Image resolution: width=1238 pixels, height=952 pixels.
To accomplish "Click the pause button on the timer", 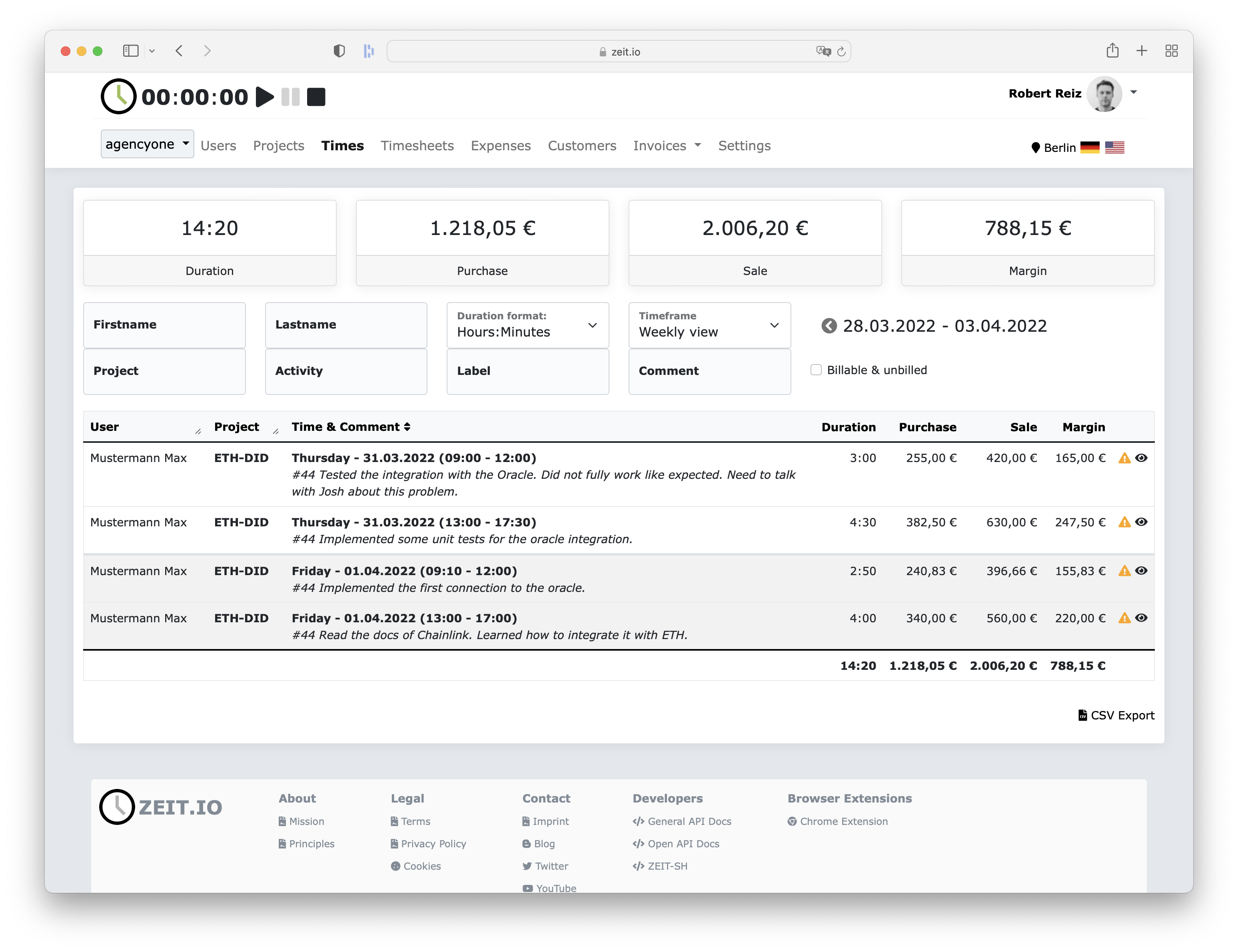I will [291, 95].
